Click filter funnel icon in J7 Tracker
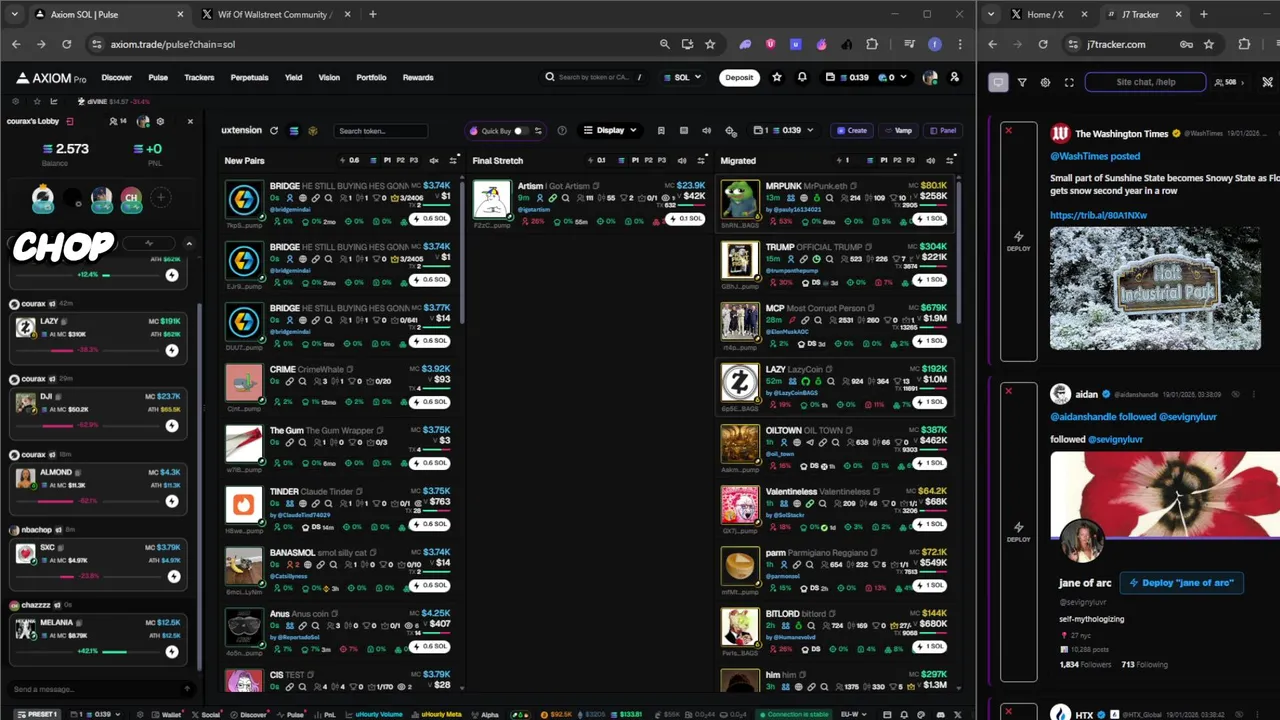The height and width of the screenshot is (720, 1280). 1022,82
